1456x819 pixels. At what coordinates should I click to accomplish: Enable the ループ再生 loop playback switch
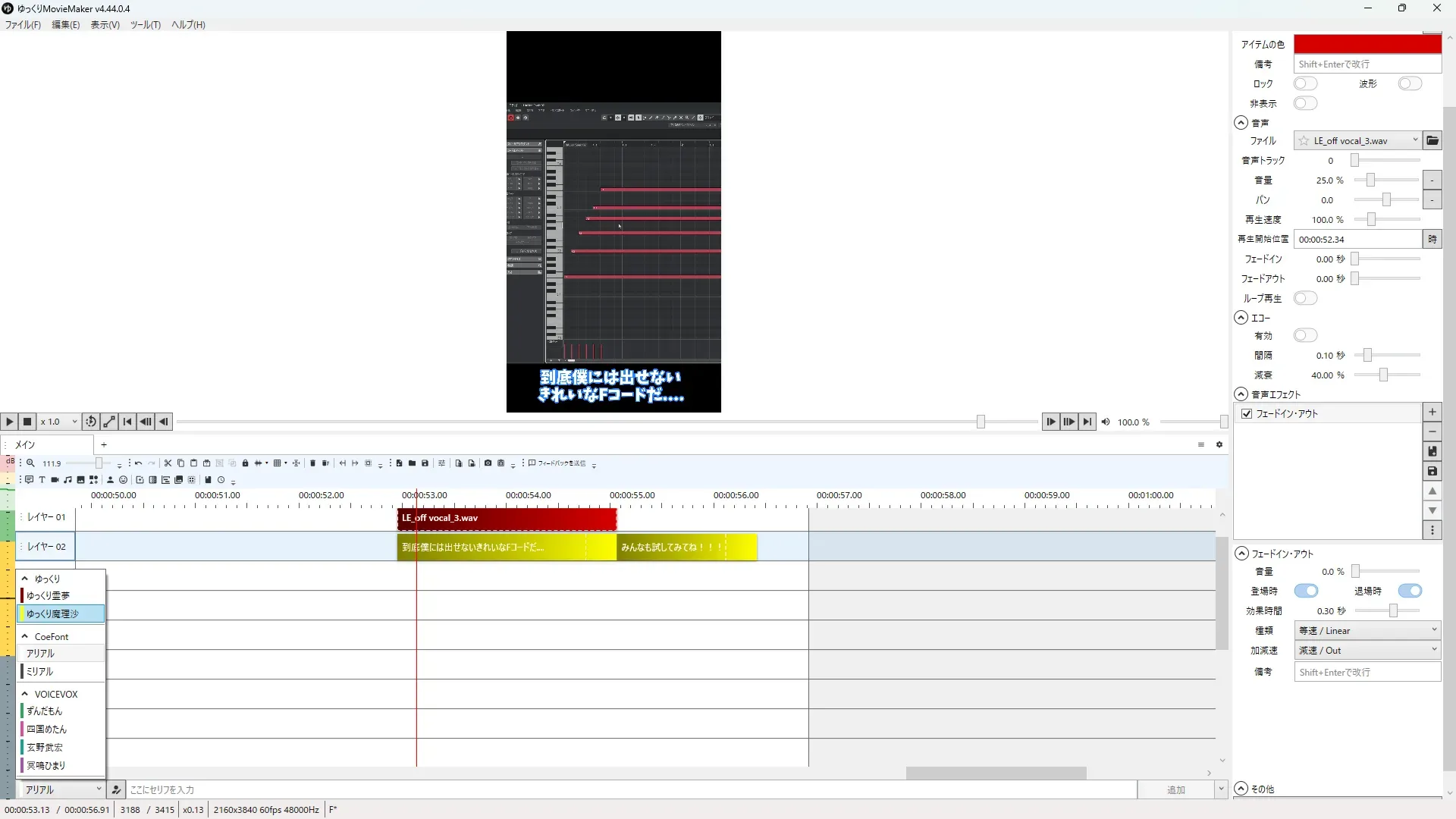(x=1305, y=298)
